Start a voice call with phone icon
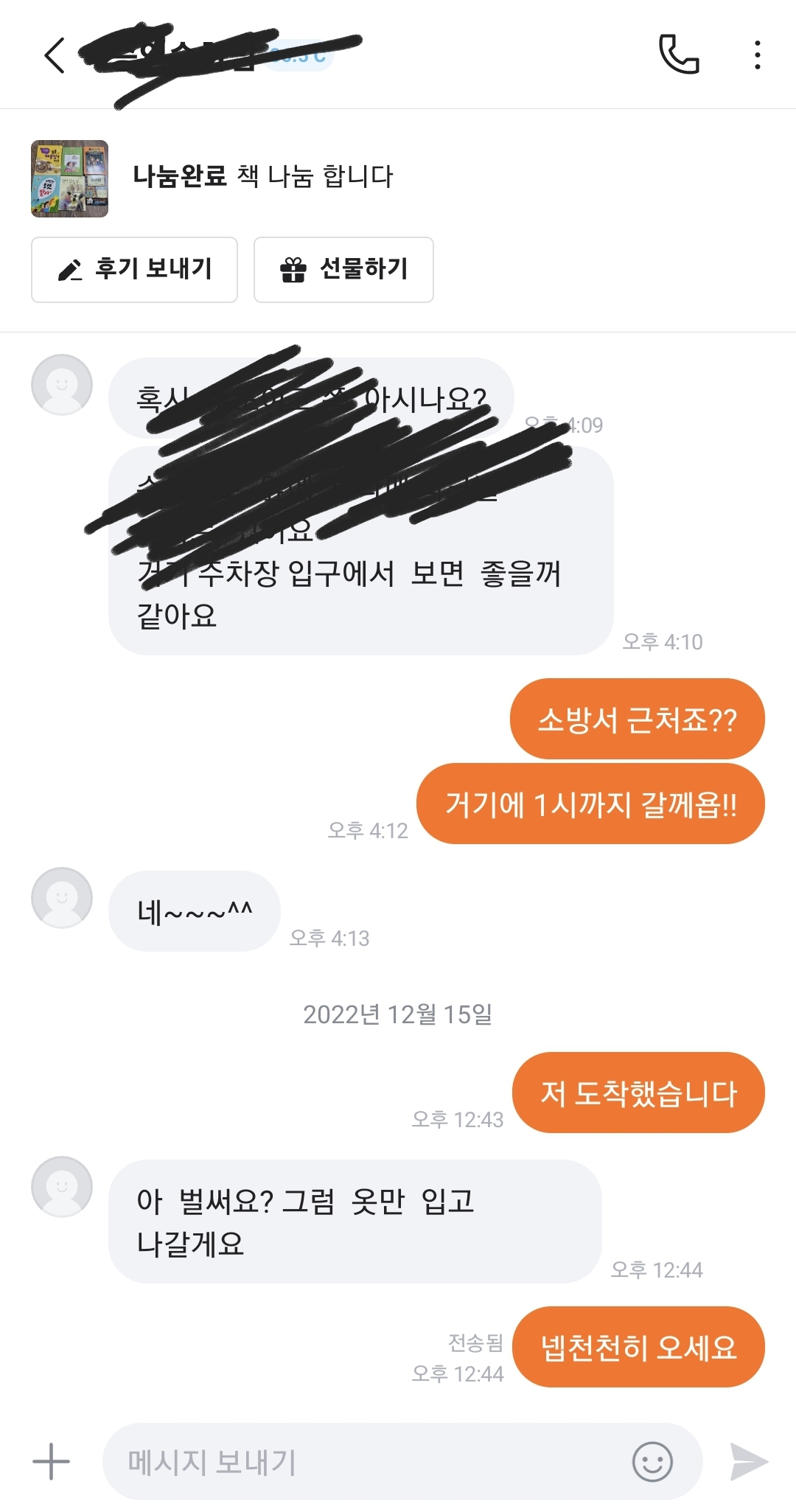The image size is (796, 1512). pos(678,55)
